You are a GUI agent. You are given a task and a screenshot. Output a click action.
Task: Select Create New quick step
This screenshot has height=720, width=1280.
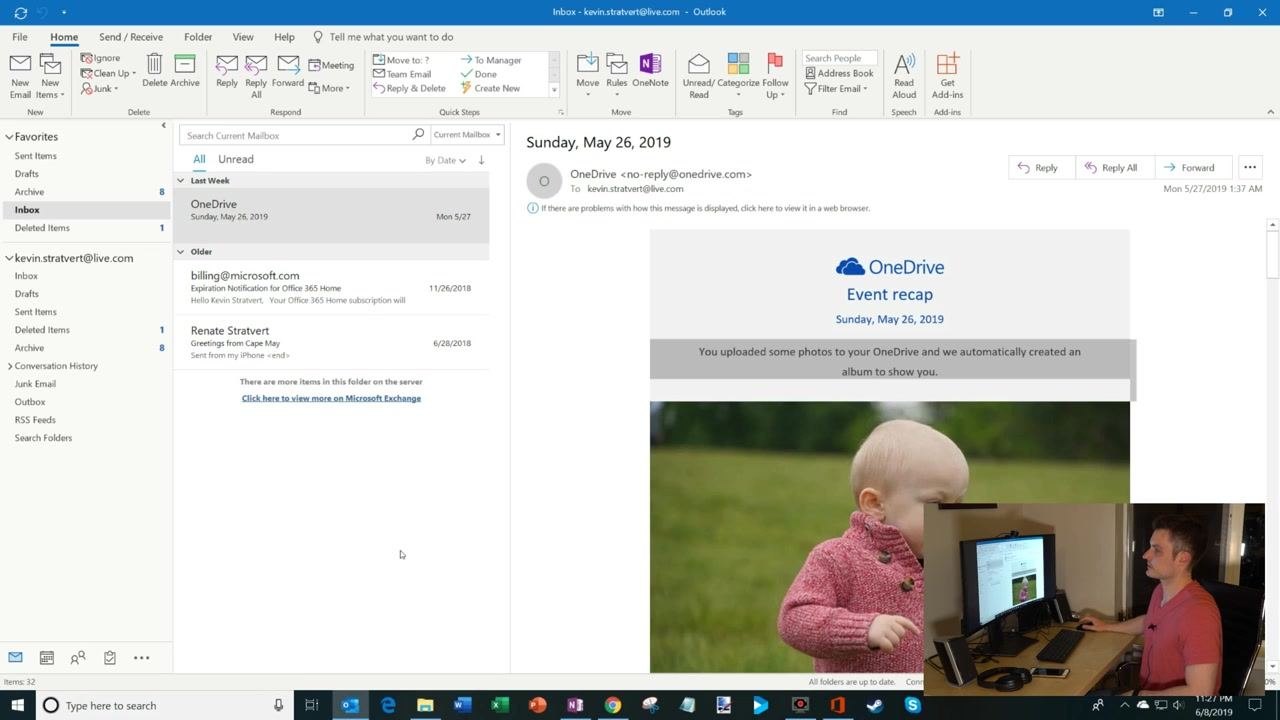point(490,88)
